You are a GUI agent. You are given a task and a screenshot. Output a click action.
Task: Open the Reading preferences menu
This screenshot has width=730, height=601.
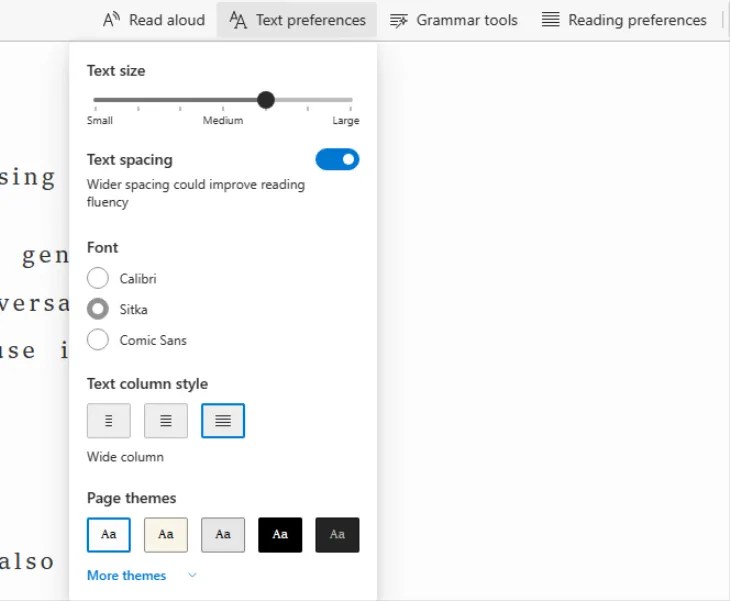[x=624, y=20]
